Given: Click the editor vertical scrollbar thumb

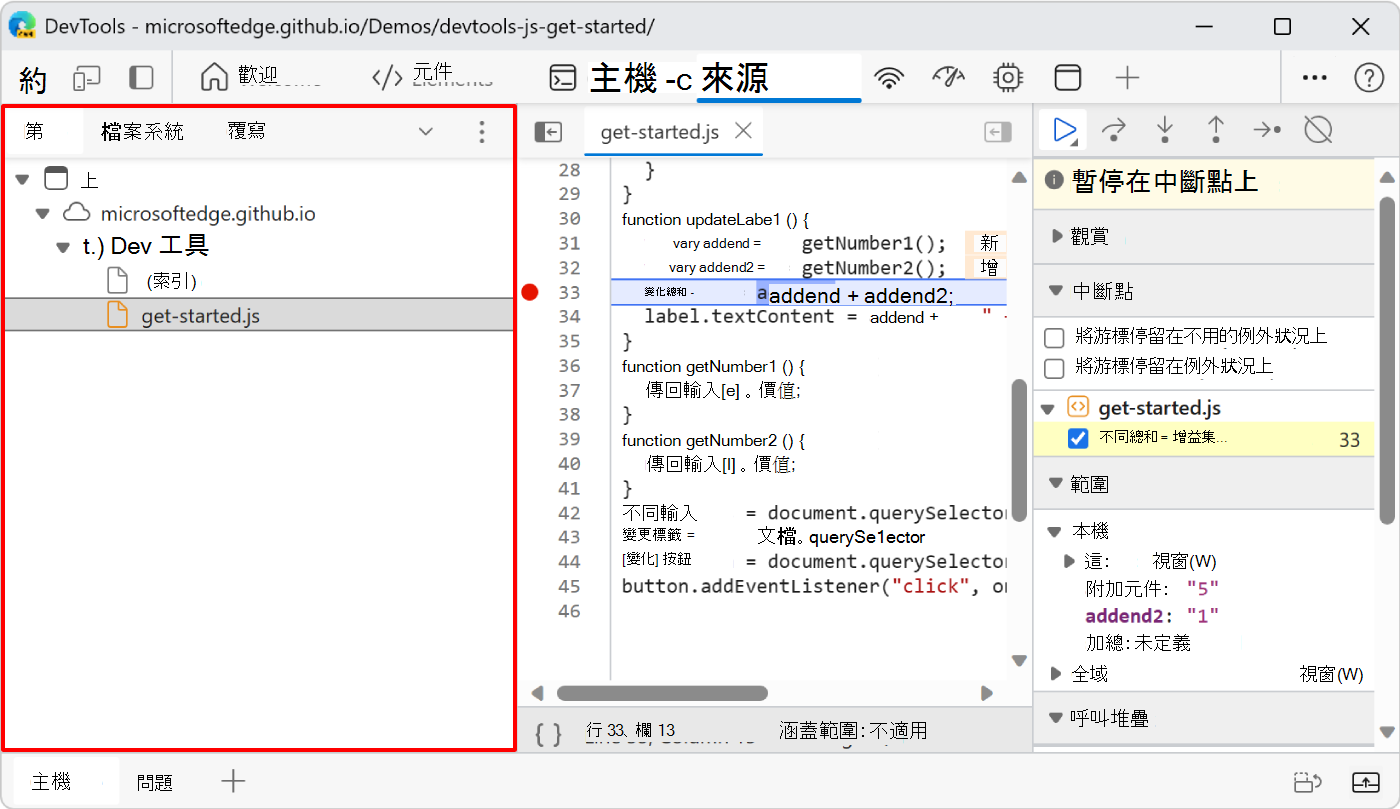Looking at the screenshot, I should point(1018,449).
